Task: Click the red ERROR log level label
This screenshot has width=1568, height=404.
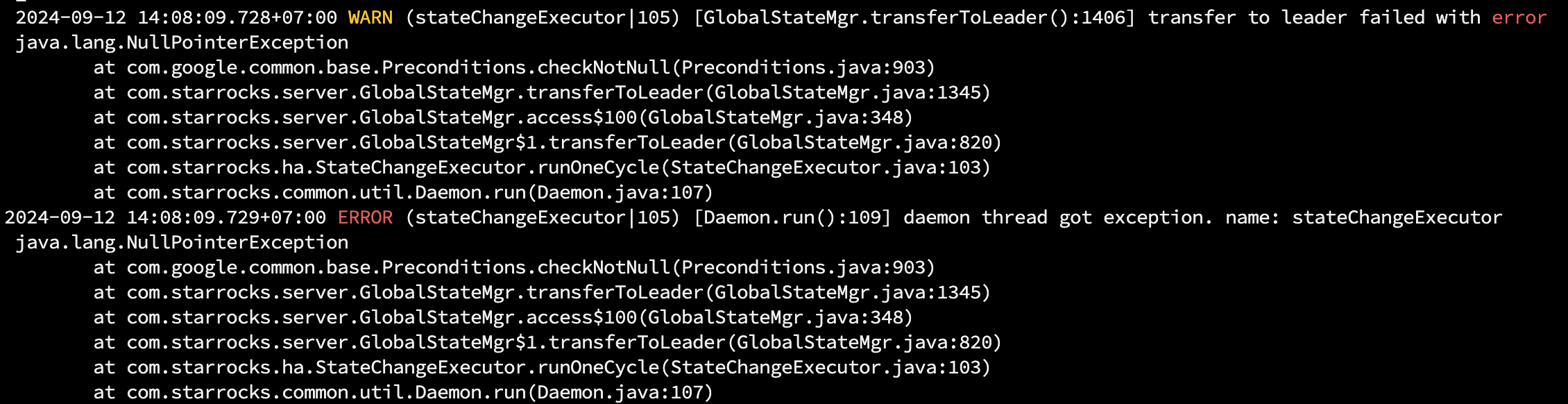Action: click(x=366, y=218)
